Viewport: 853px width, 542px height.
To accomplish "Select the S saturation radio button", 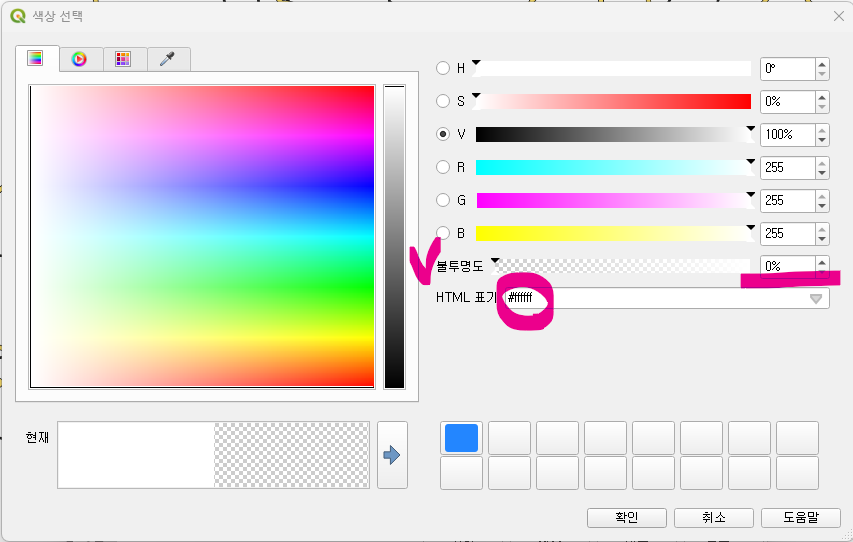I will [443, 101].
